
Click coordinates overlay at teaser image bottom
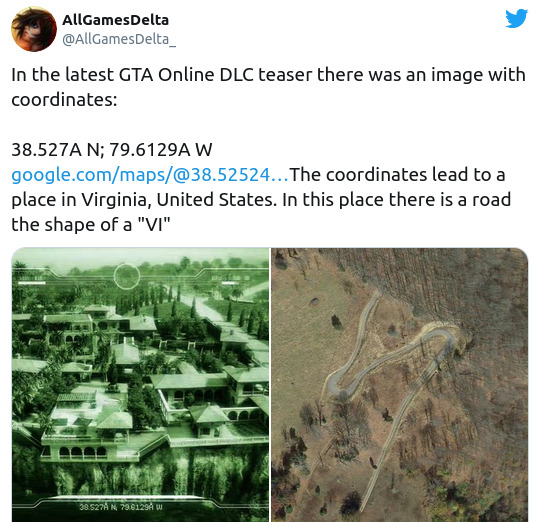[120, 507]
